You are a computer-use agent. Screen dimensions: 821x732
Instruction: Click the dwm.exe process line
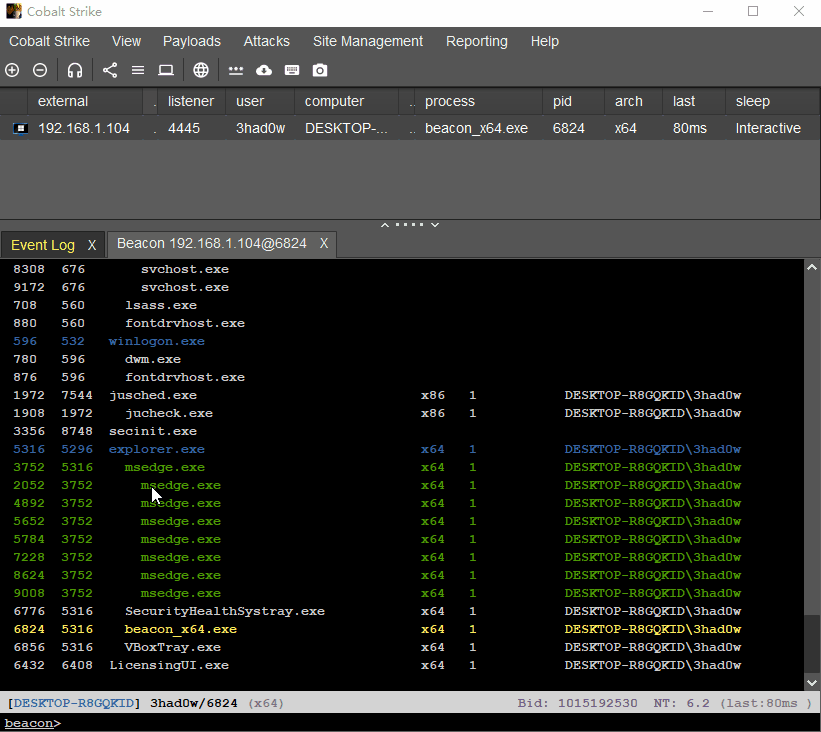153,359
